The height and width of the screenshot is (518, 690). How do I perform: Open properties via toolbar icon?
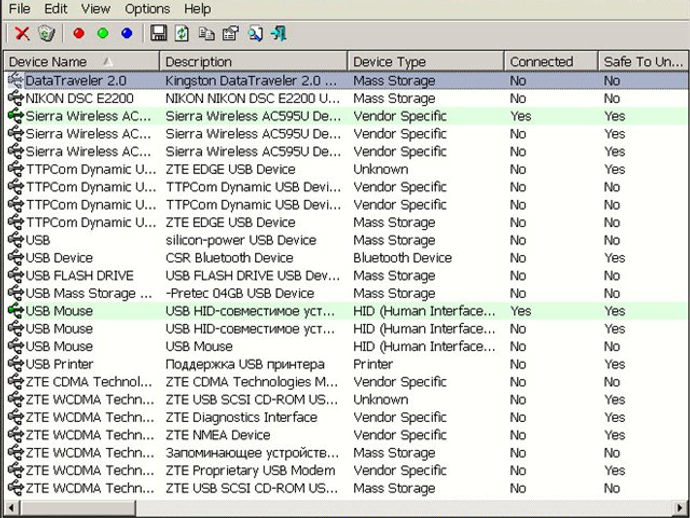[x=230, y=33]
